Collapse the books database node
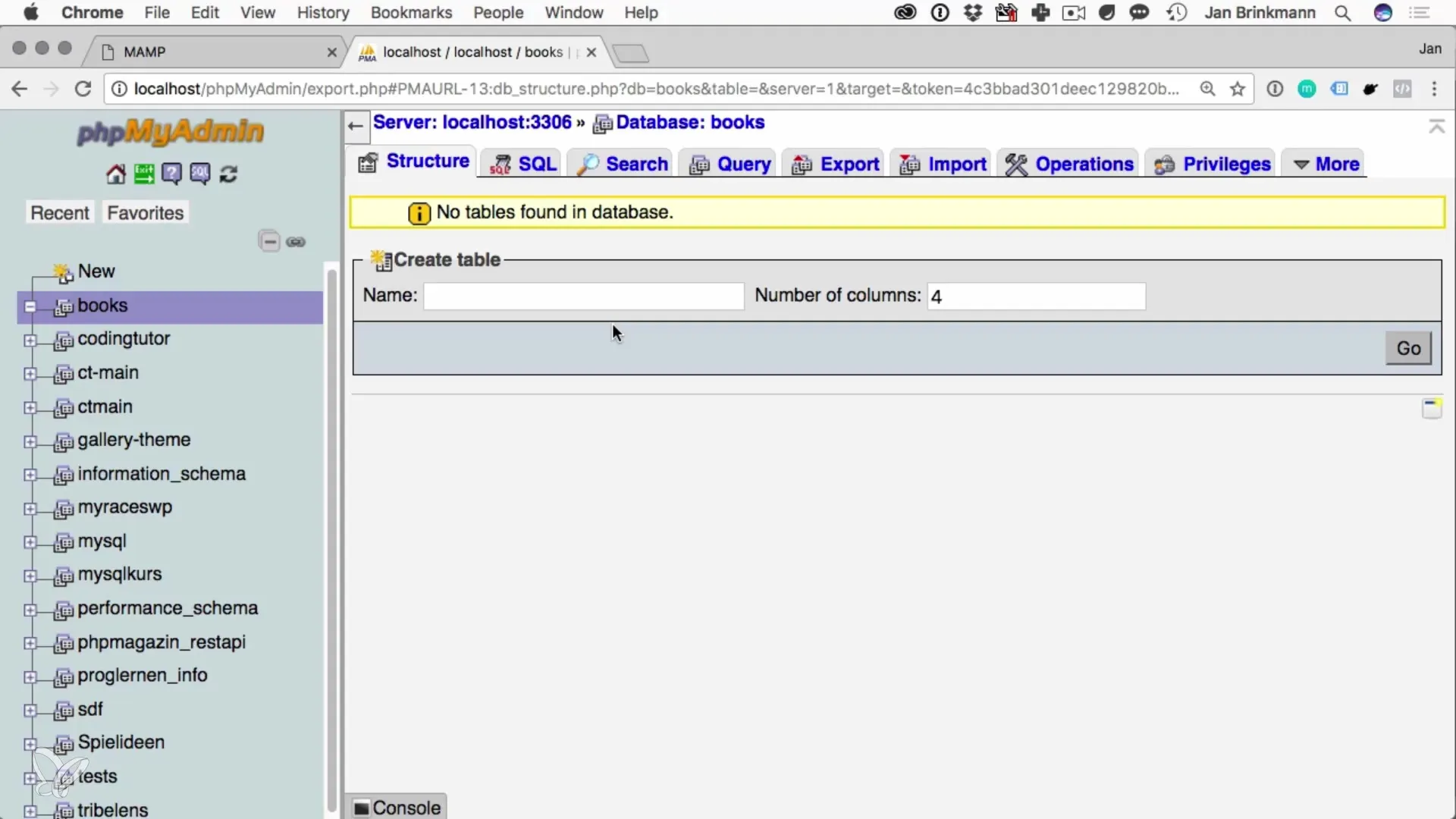The image size is (1456, 819). [x=30, y=307]
